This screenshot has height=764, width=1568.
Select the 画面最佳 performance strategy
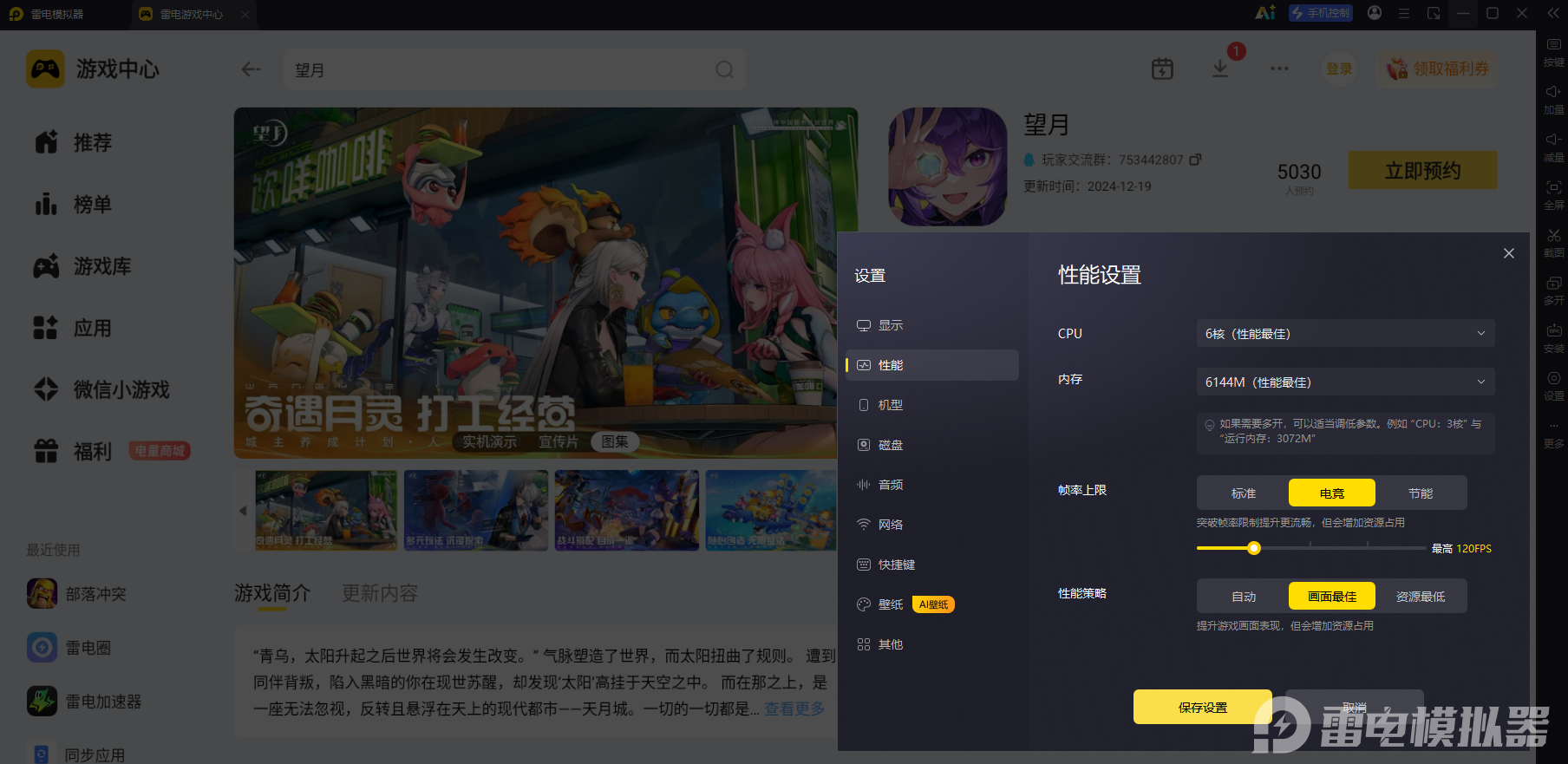1332,597
